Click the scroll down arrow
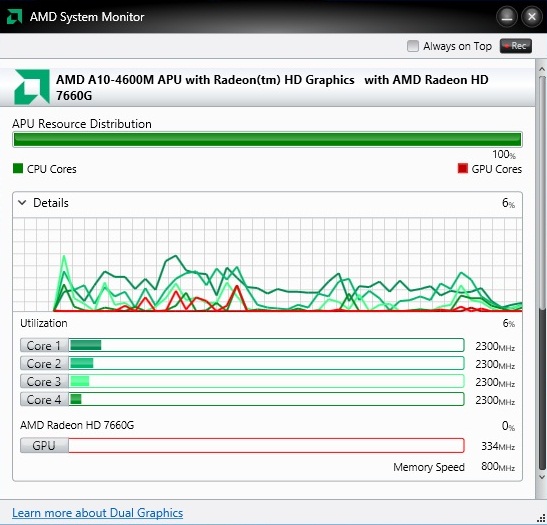This screenshot has width=547, height=525. click(541, 477)
